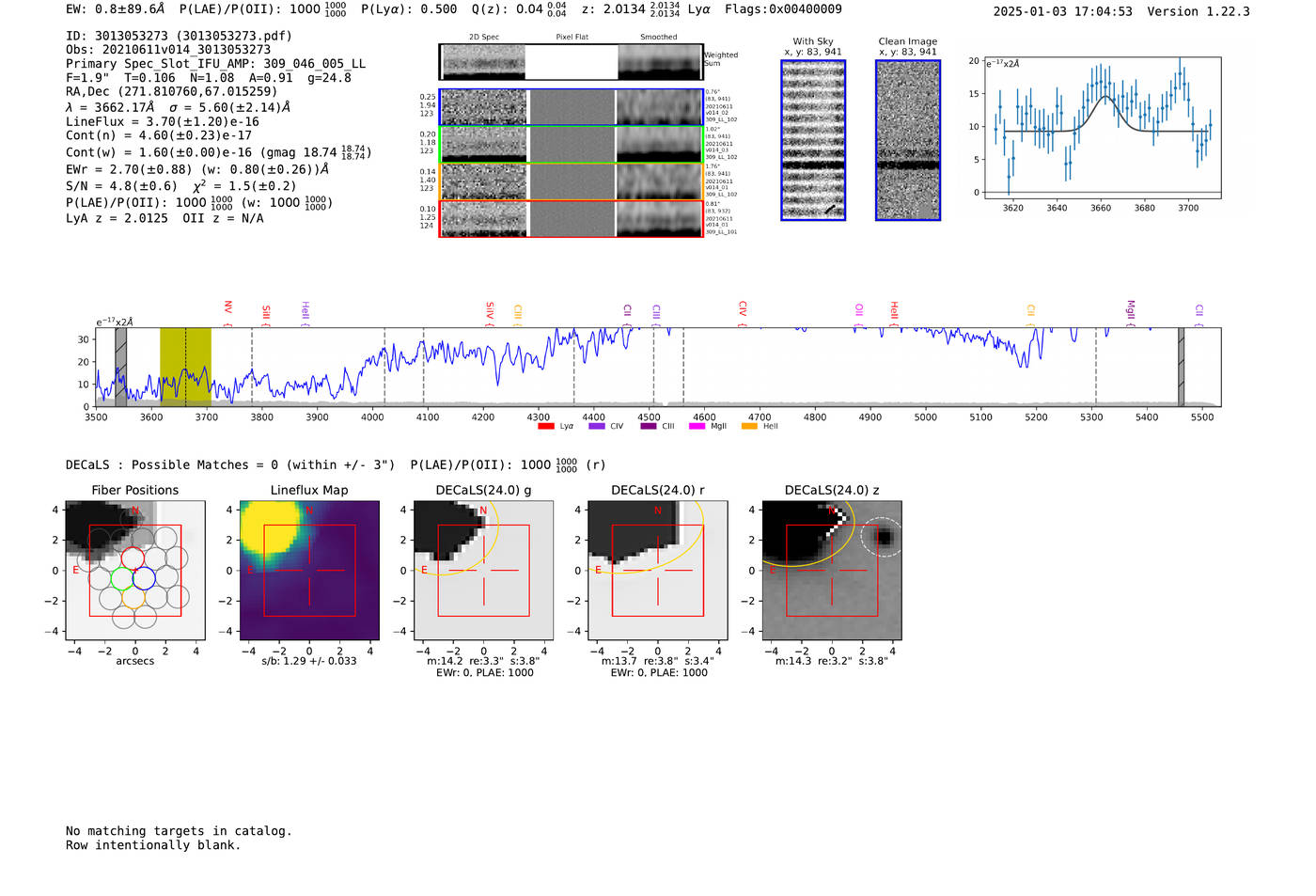Viewport: 1316px width, 896px height.
Task: Click the yellow highlighted band in the spectrum
Action: pyautogui.click(x=185, y=367)
